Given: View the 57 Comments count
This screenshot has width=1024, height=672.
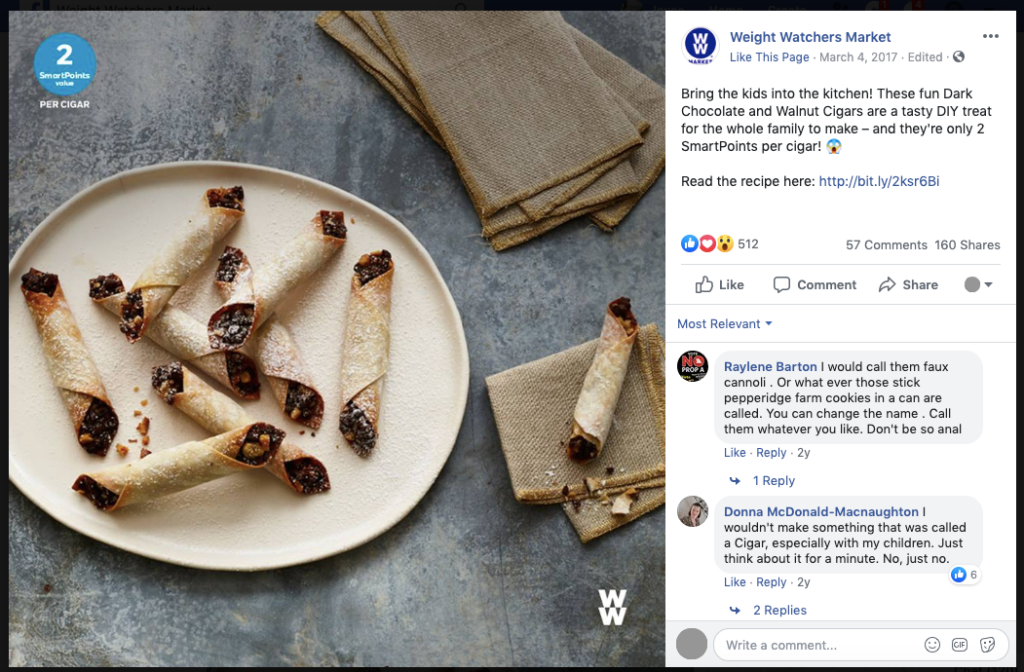Looking at the screenshot, I should (886, 245).
